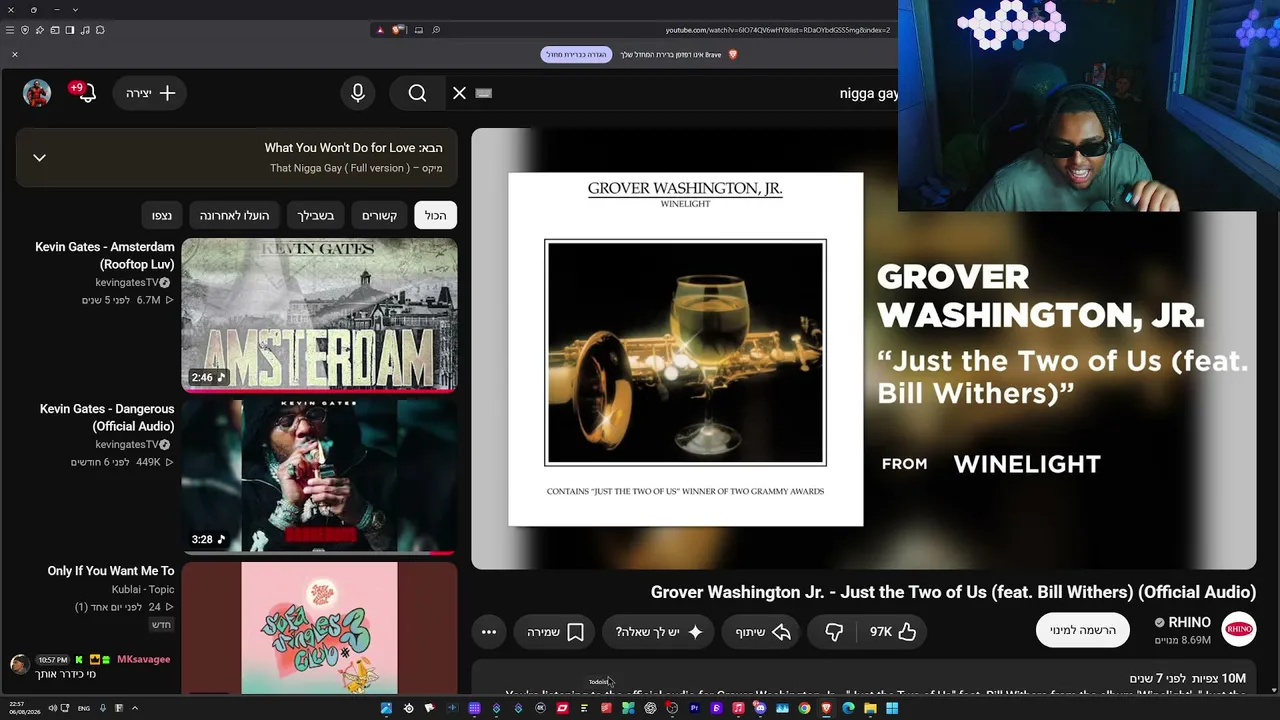This screenshot has height=720, width=1280.
Task: Click the What You Won't Do for Love next-up title
Action: pyautogui.click(x=340, y=148)
